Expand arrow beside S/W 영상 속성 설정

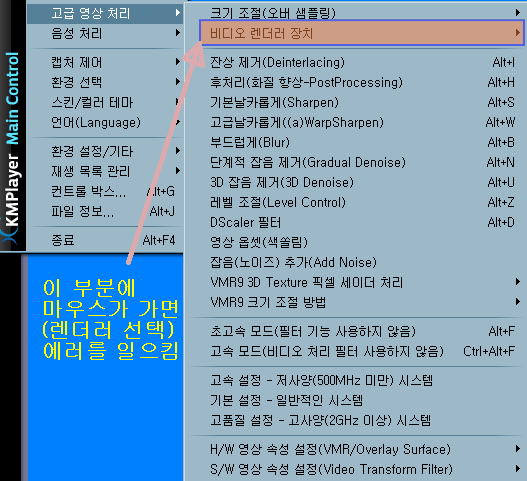click(x=518, y=469)
